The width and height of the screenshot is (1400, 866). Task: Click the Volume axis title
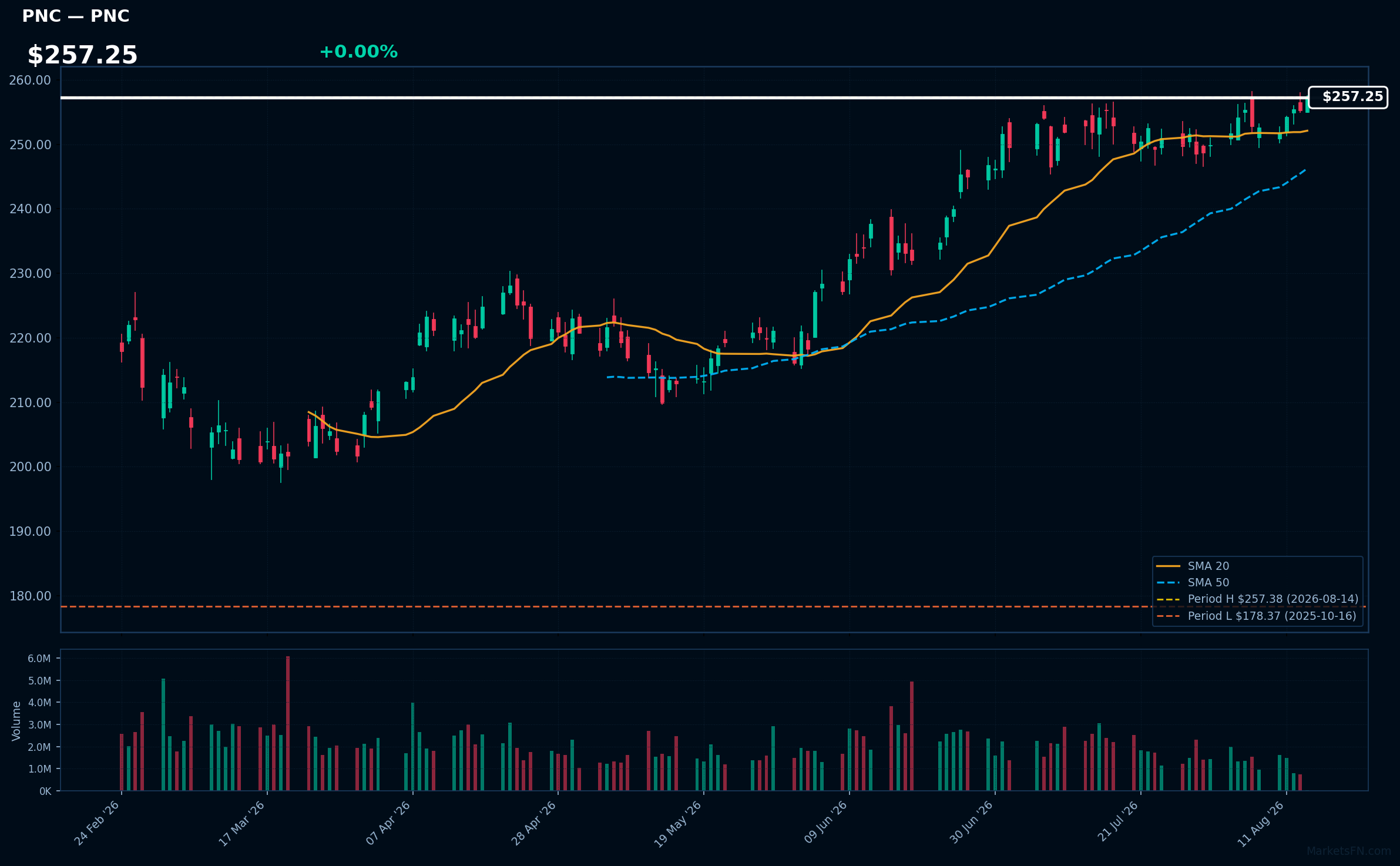(16, 720)
